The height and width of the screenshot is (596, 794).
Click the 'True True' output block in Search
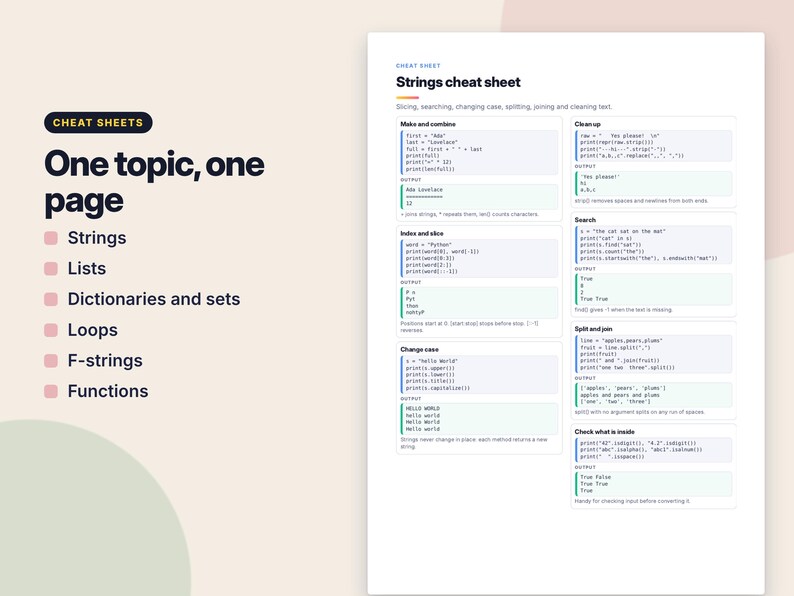click(653, 289)
